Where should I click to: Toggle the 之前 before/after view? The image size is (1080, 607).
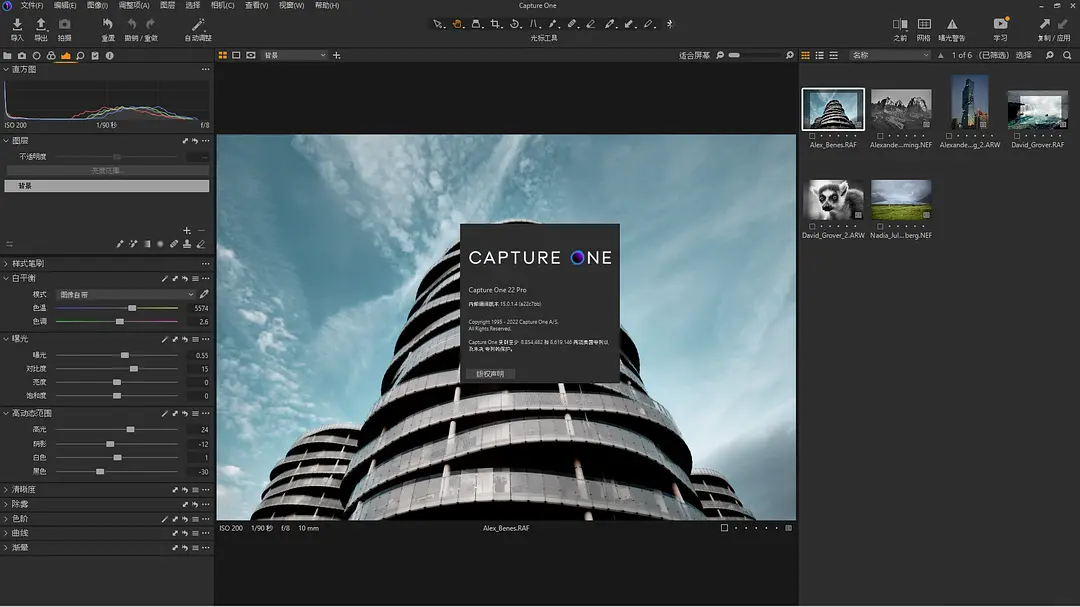coord(900,24)
